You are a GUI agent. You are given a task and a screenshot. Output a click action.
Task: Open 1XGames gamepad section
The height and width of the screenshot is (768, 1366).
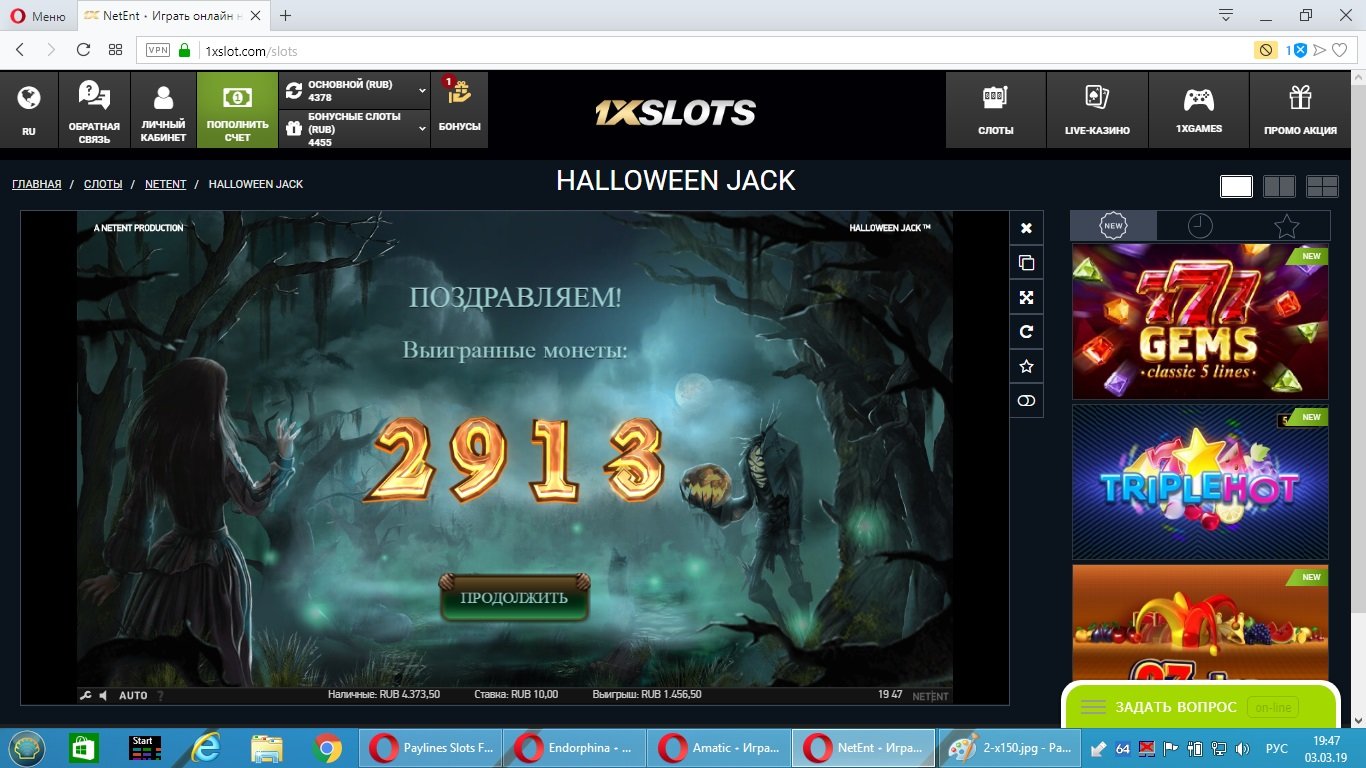point(1198,110)
